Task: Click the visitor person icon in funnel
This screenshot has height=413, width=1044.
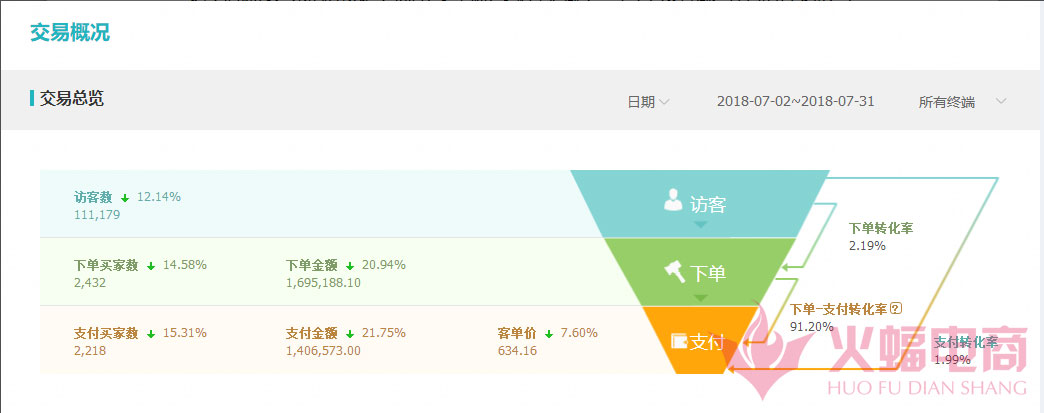Action: tap(674, 200)
